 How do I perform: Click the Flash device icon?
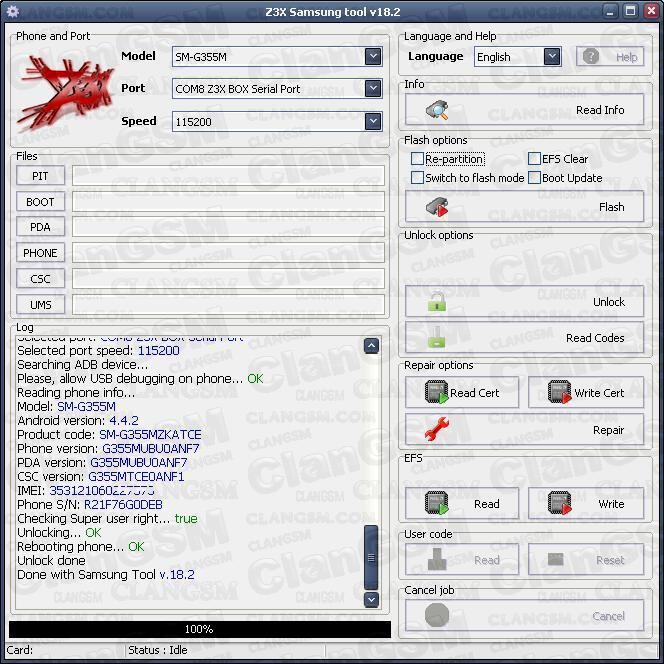pyautogui.click(x=437, y=207)
